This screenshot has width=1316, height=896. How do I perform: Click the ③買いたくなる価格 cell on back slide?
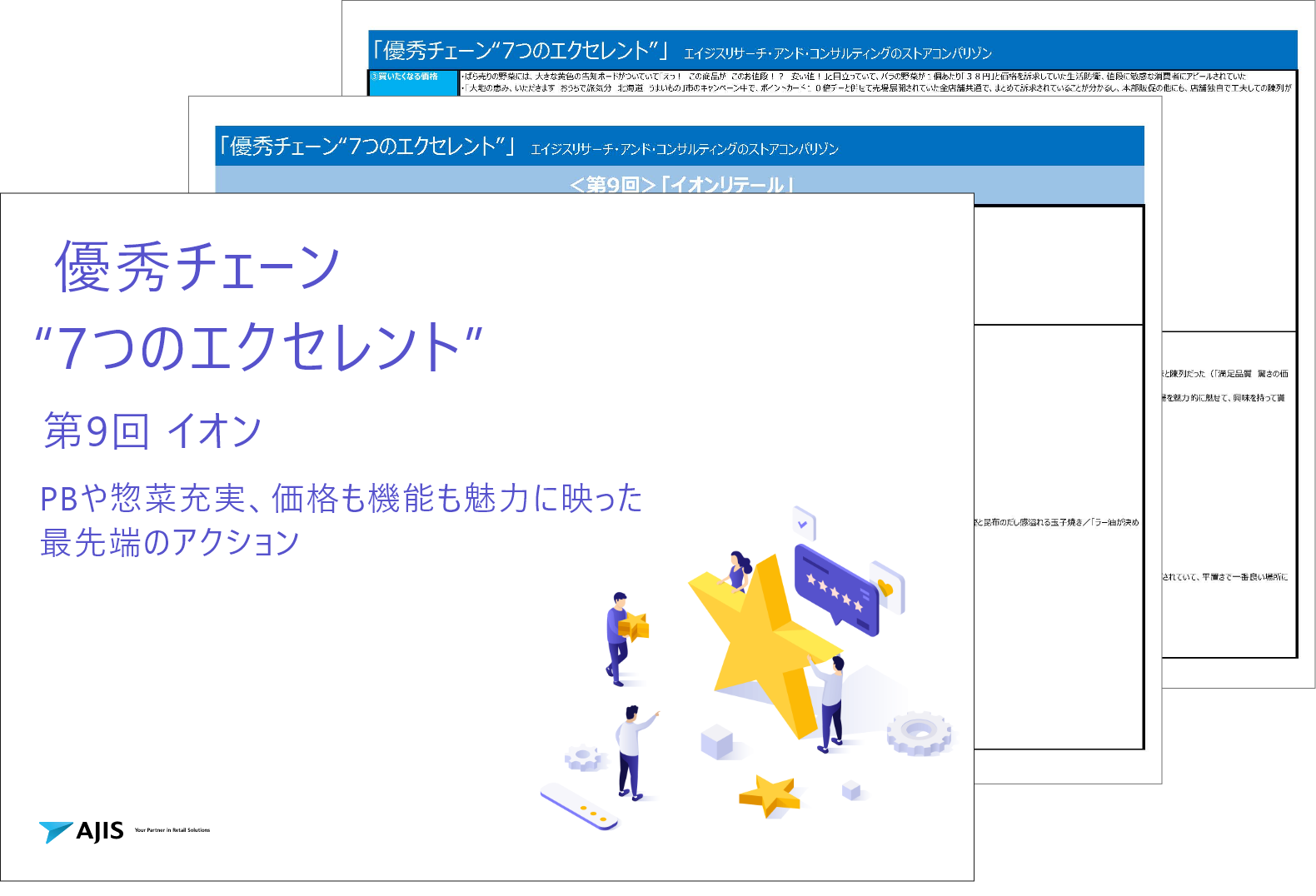pos(414,82)
